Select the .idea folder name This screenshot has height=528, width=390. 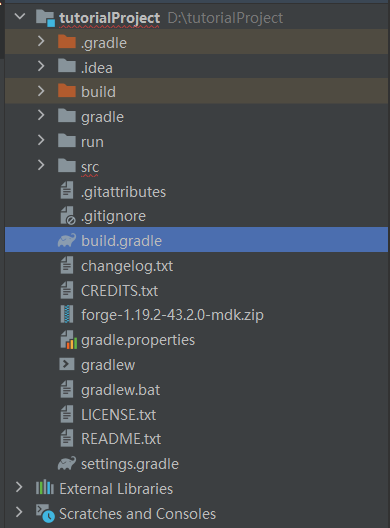coord(97,68)
